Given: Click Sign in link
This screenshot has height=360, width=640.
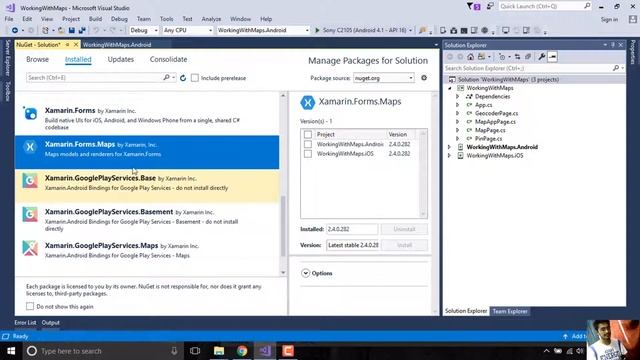Looking at the screenshot, I should [609, 19].
